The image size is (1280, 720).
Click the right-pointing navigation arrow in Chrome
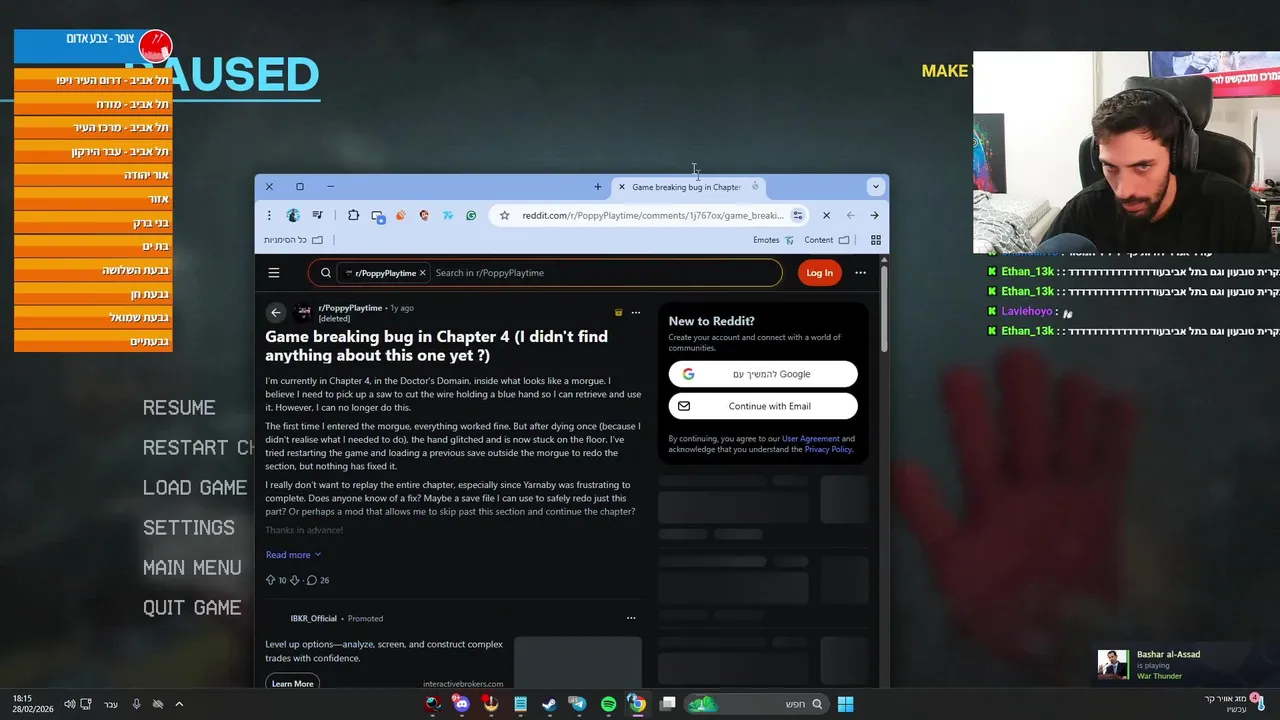[x=874, y=215]
